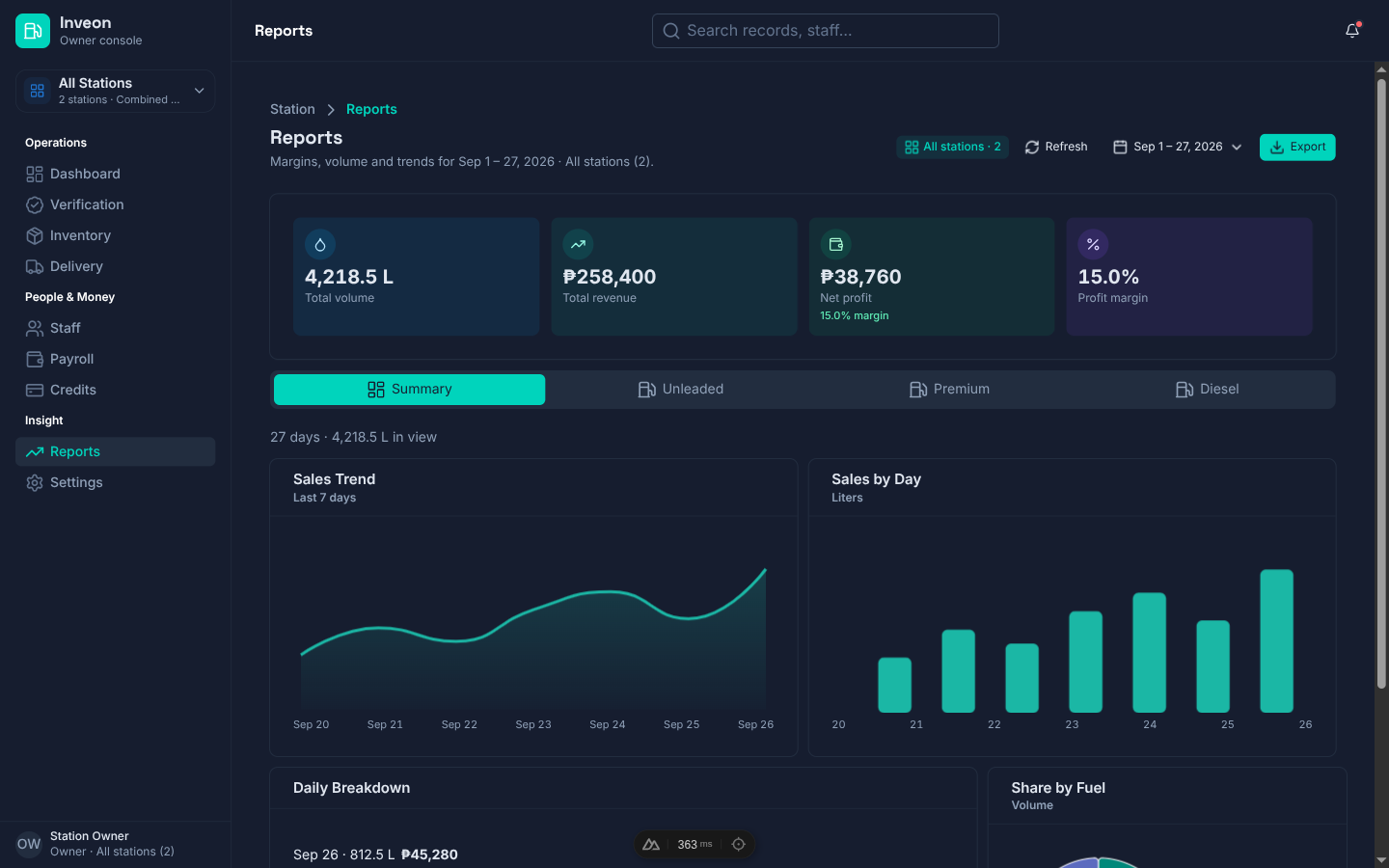Open Settings from the sidebar
Image resolution: width=1389 pixels, height=868 pixels.
pyautogui.click(x=115, y=482)
